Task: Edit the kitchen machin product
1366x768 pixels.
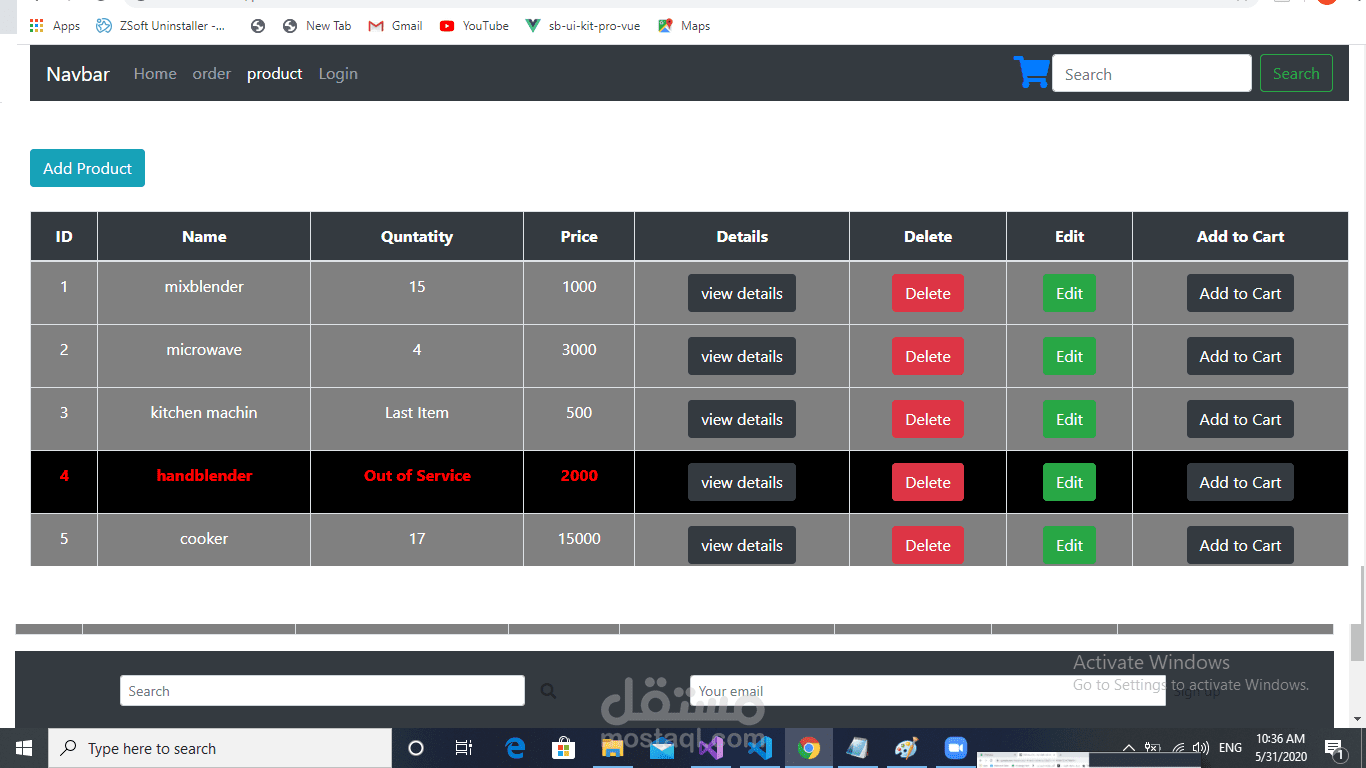Action: tap(1069, 419)
